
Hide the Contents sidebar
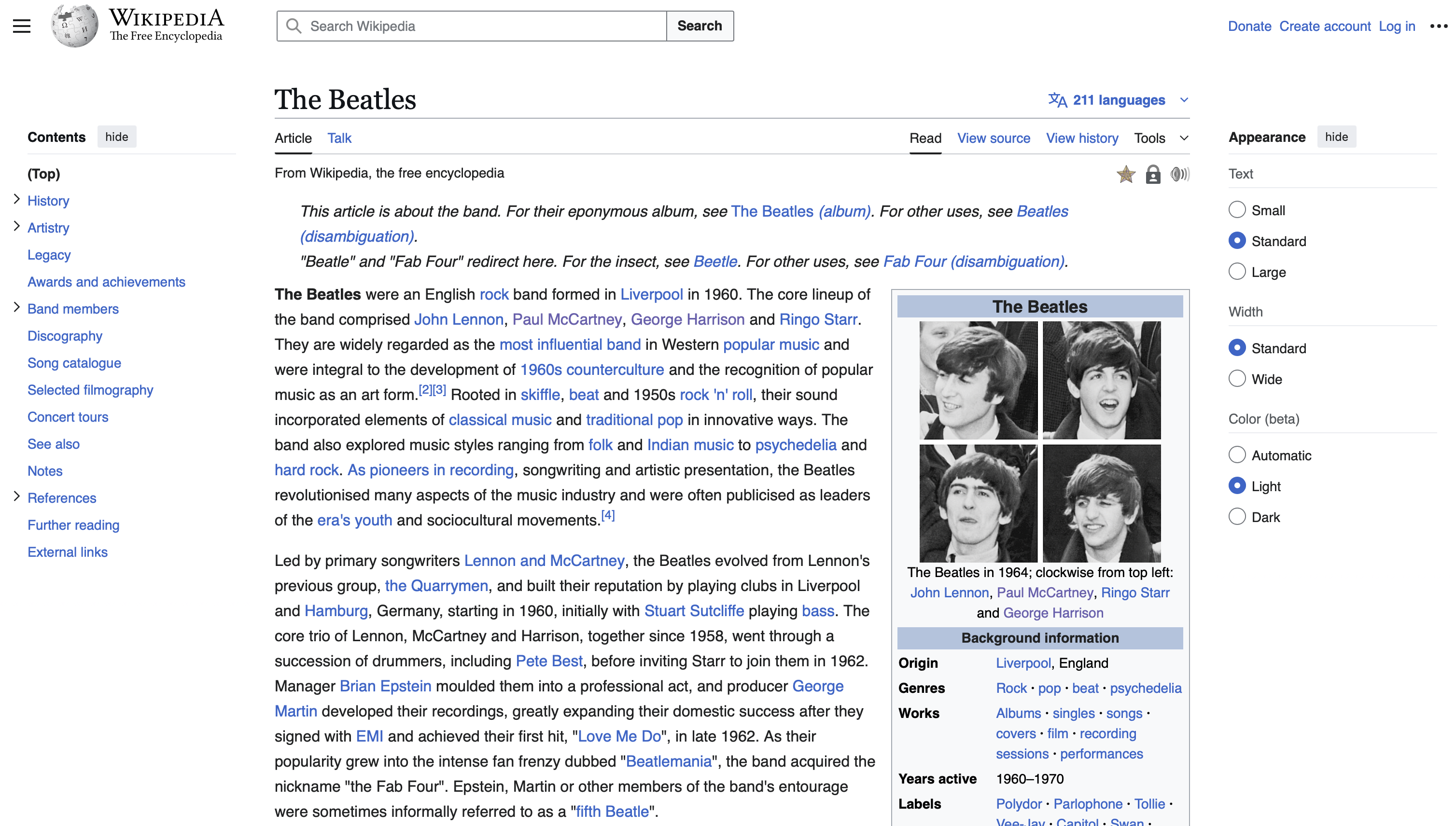click(x=117, y=136)
